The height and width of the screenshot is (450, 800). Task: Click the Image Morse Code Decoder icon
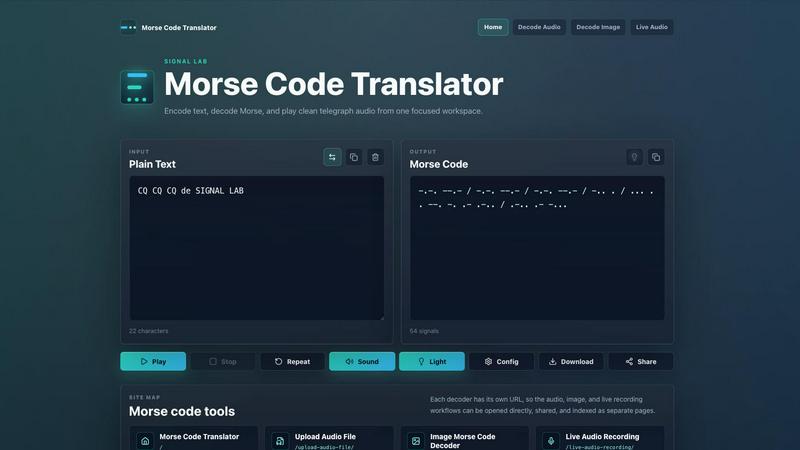click(x=416, y=441)
